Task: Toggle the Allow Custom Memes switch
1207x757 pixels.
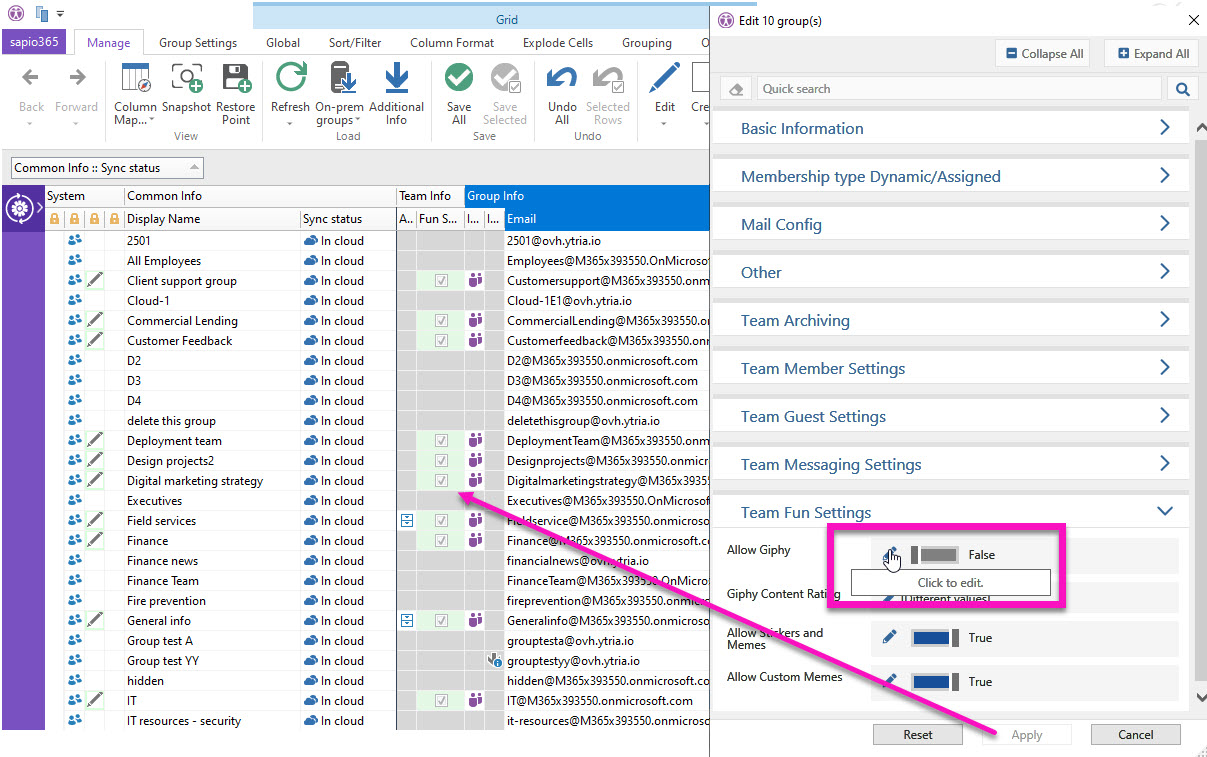Action: [x=935, y=682]
